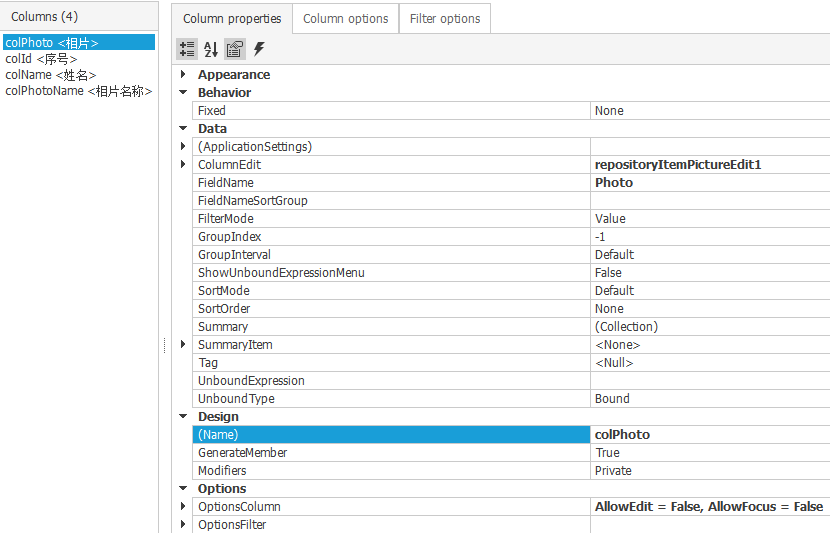Expand the Appearance category

pos(183,75)
